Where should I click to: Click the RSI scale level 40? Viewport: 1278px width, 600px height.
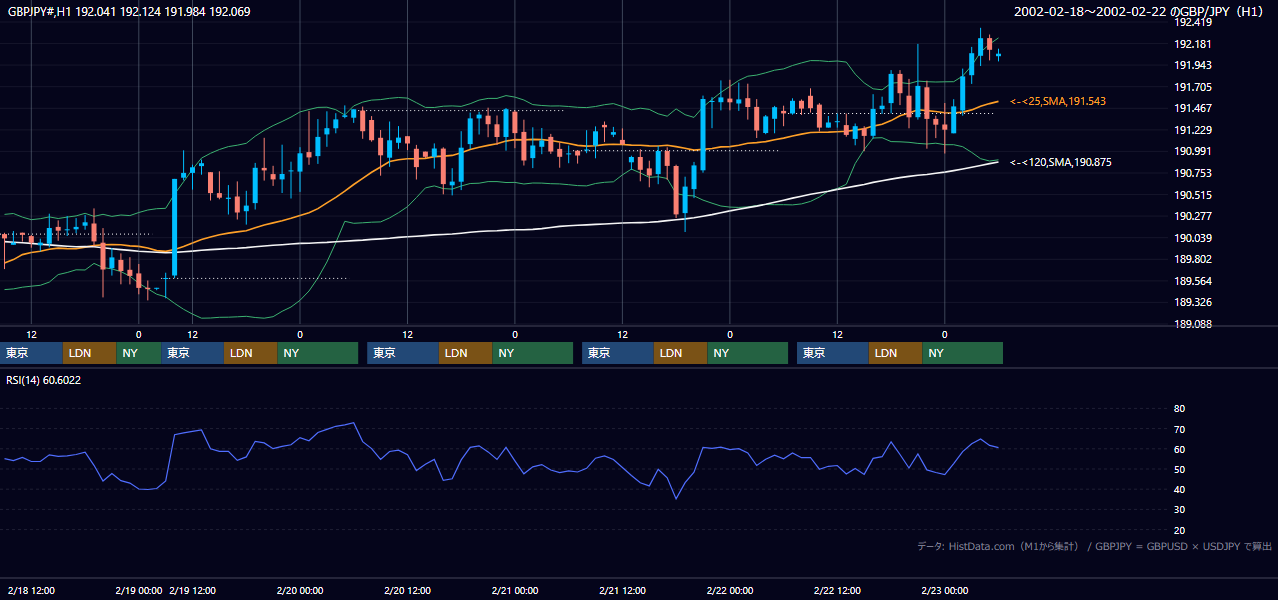[x=1179, y=490]
